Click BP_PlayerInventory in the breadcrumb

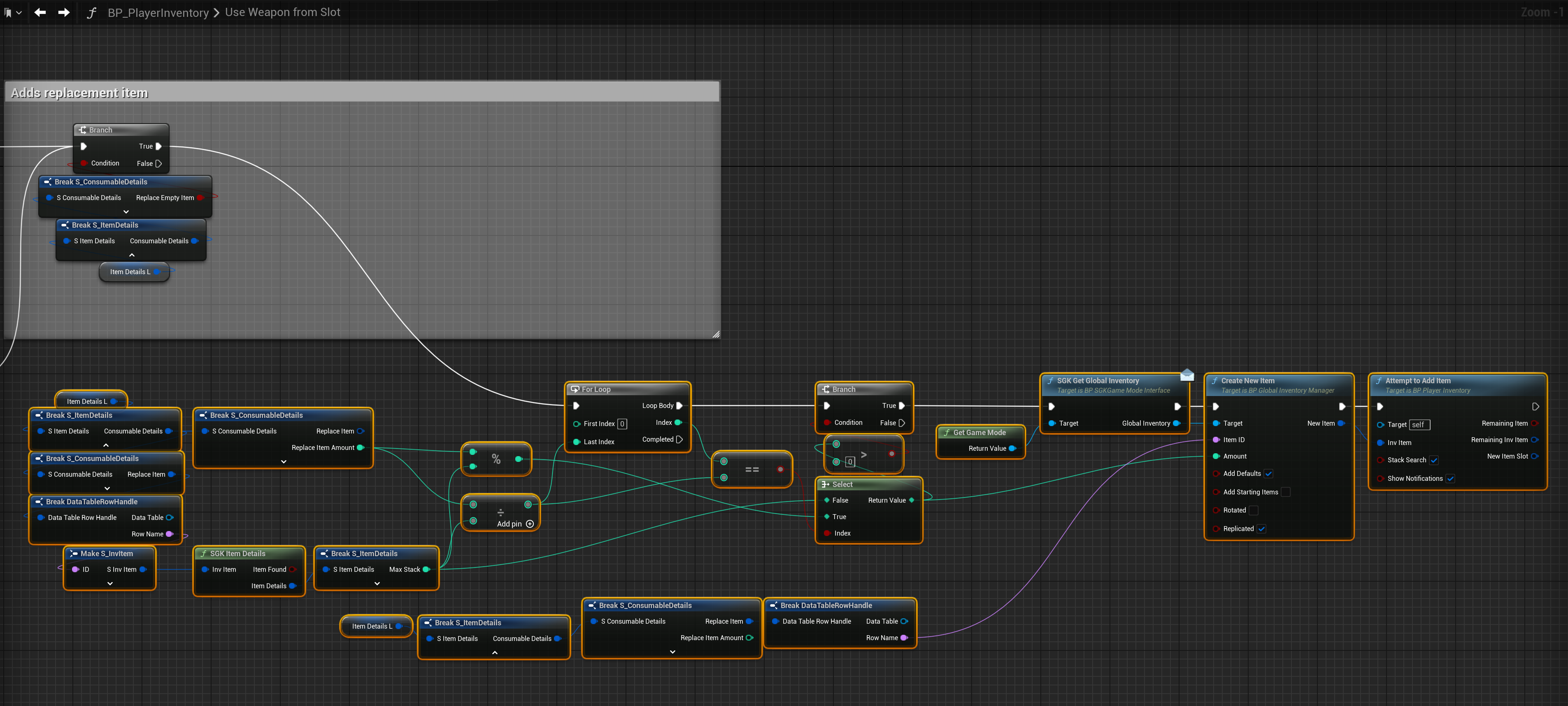[x=158, y=13]
